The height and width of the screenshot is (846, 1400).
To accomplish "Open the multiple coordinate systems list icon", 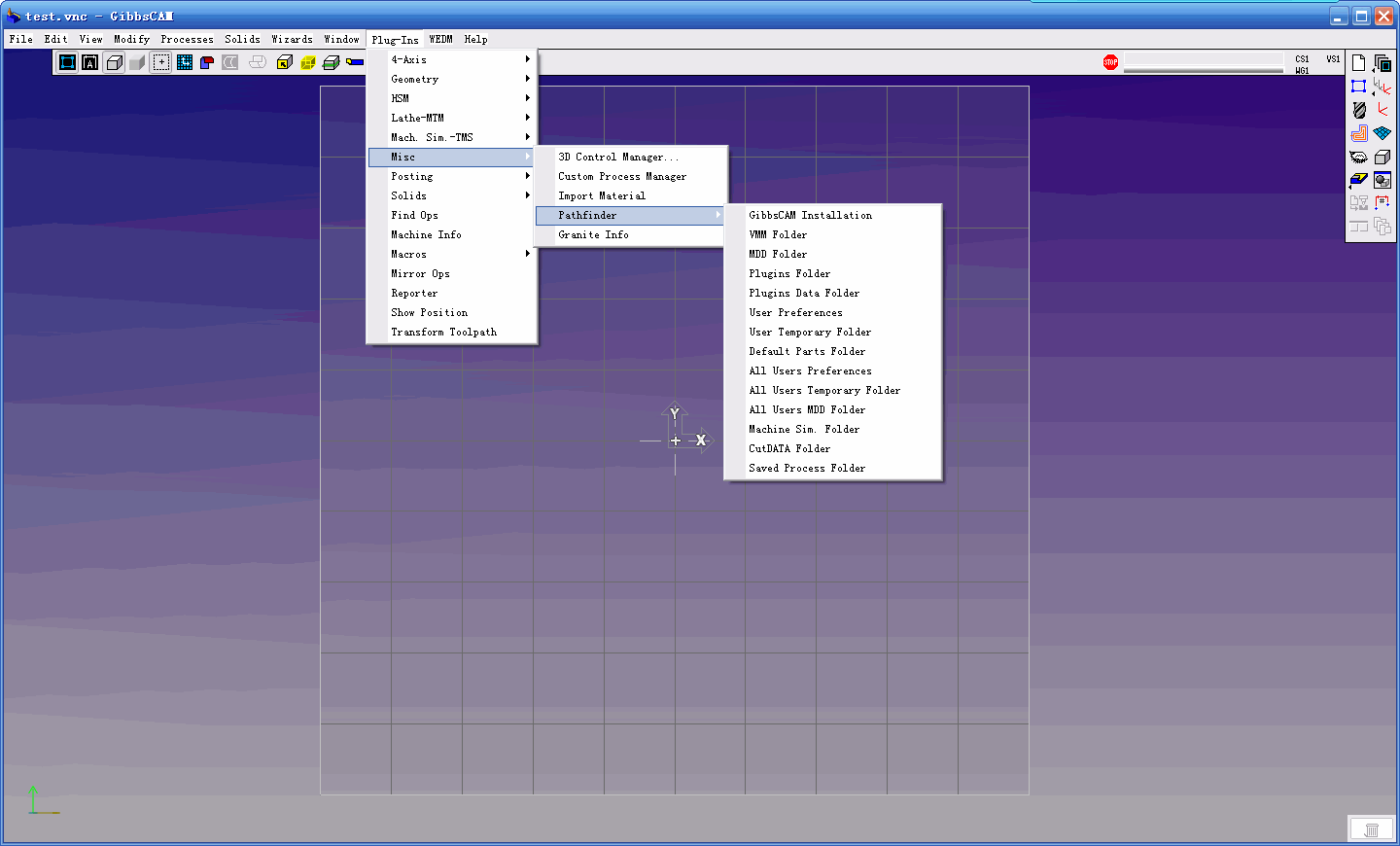I will [x=1382, y=87].
